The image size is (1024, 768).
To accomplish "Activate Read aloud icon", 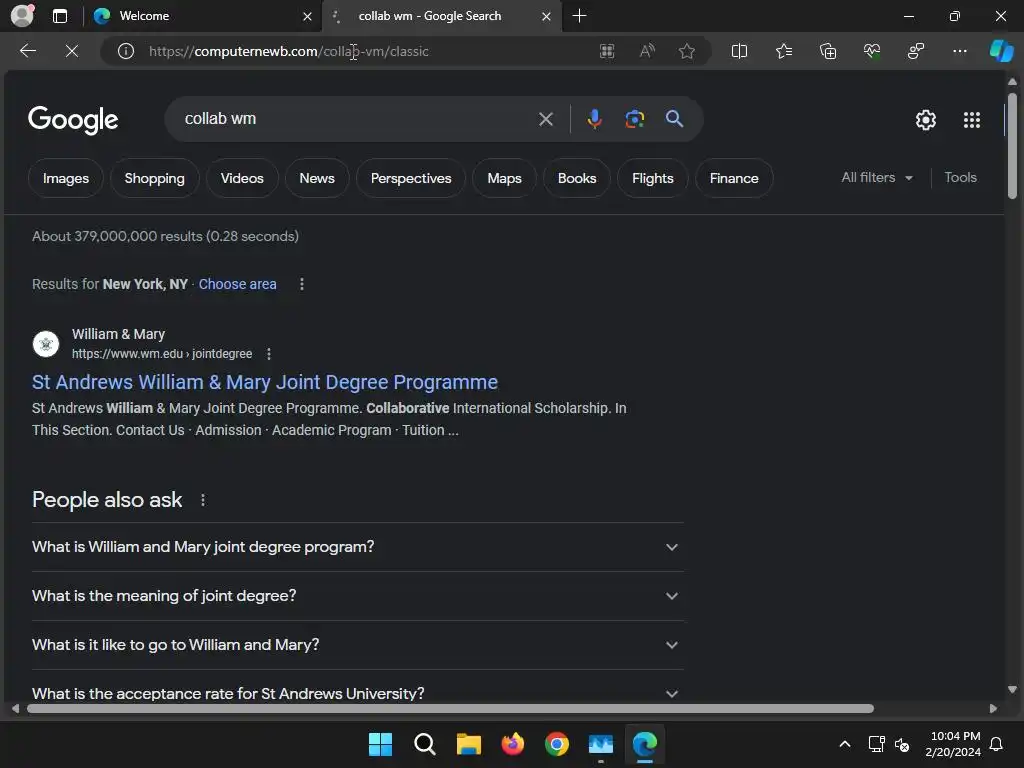I will click(x=647, y=51).
